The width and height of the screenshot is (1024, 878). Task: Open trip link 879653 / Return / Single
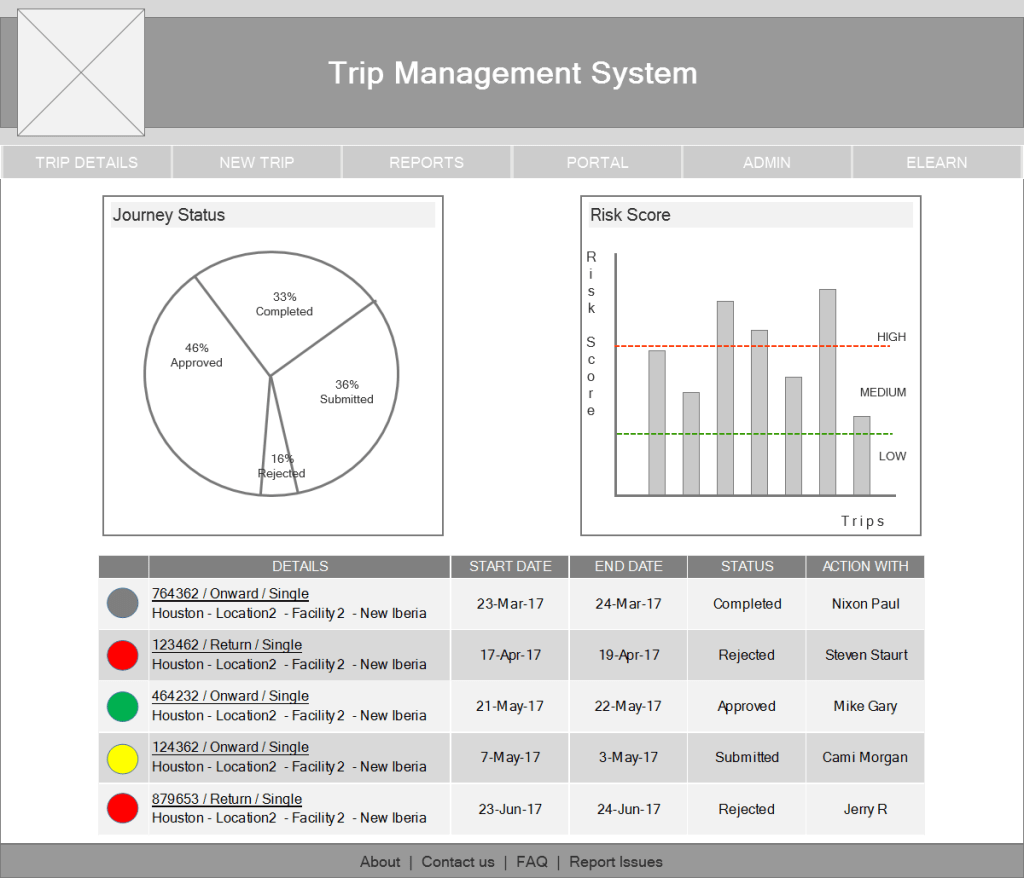click(227, 799)
